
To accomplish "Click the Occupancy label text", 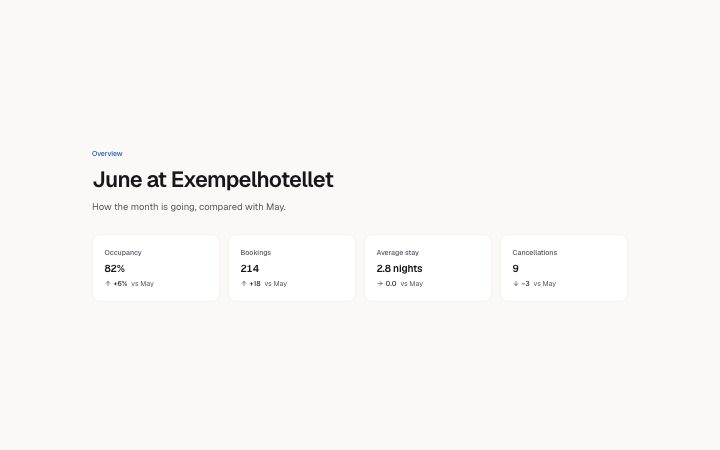I will point(123,253).
